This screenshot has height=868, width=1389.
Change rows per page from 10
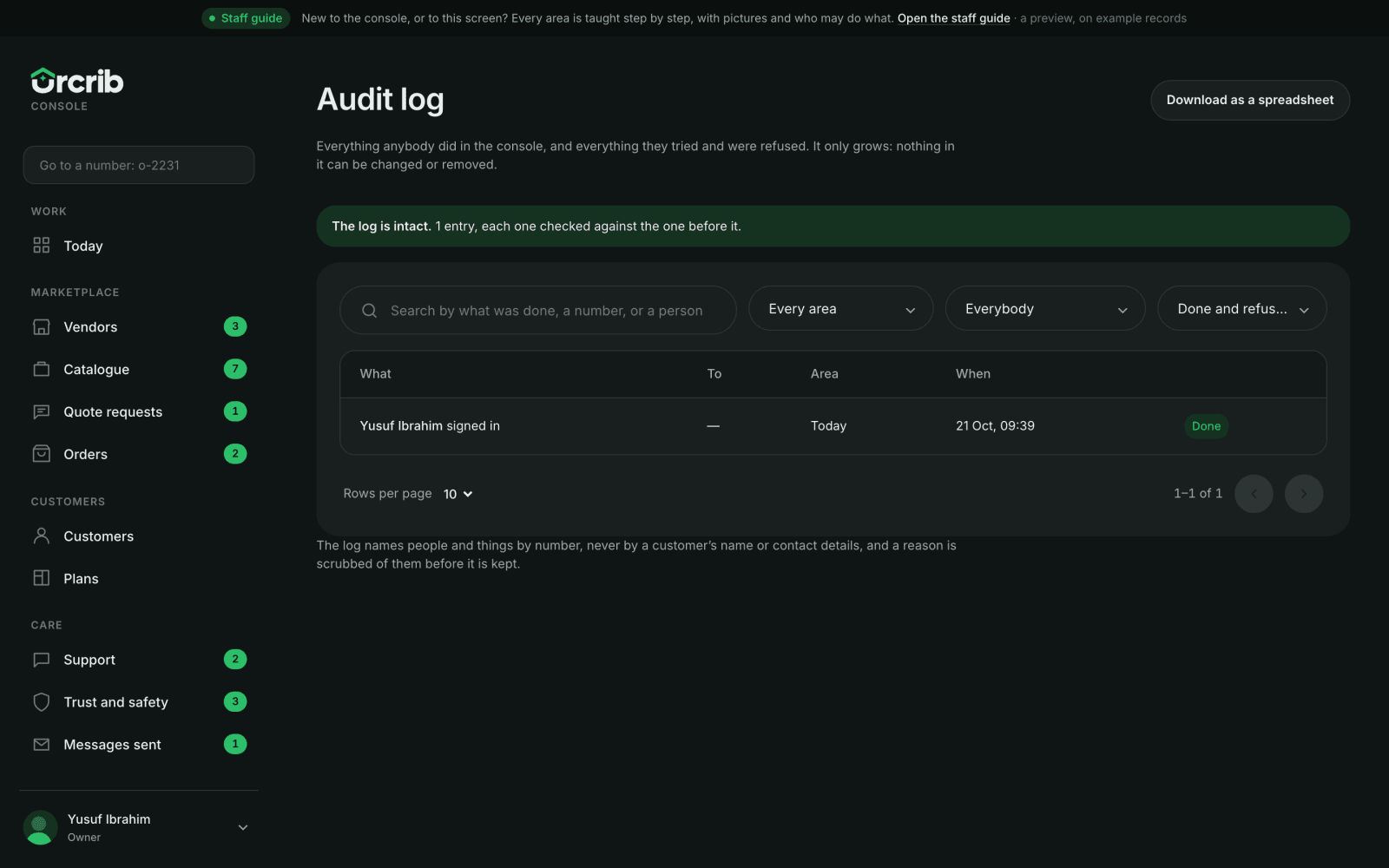pyautogui.click(x=458, y=494)
